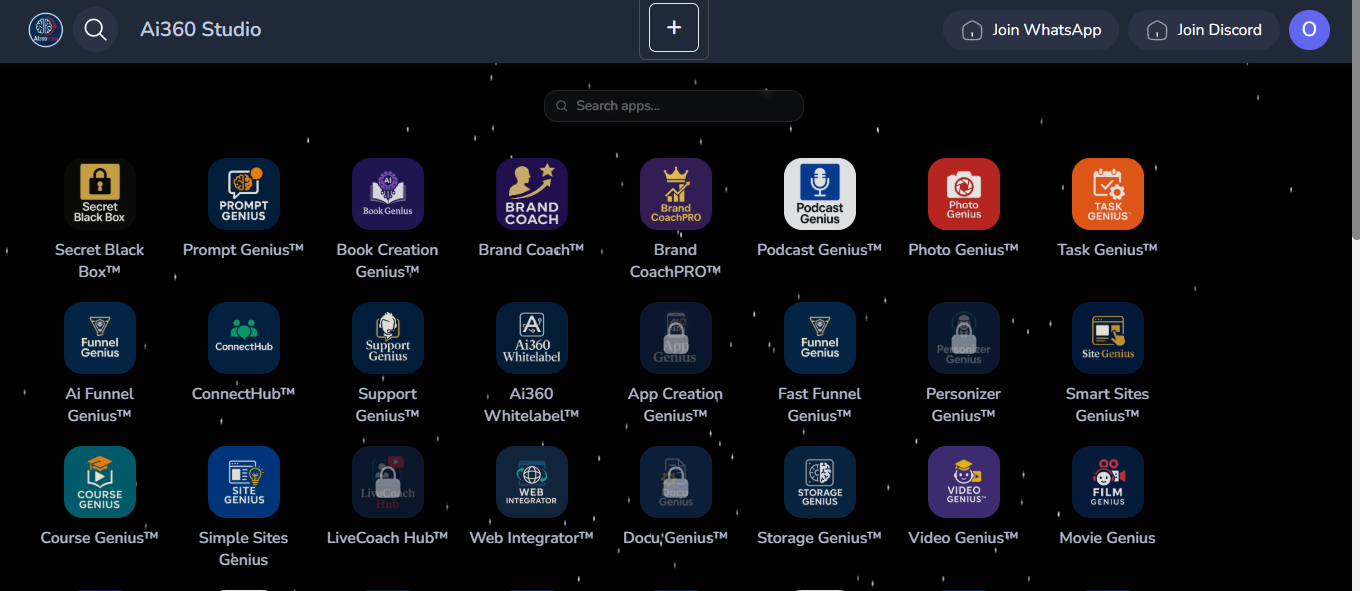Image resolution: width=1360 pixels, height=591 pixels.
Task: Open the Video Genius app icon
Action: click(x=964, y=482)
